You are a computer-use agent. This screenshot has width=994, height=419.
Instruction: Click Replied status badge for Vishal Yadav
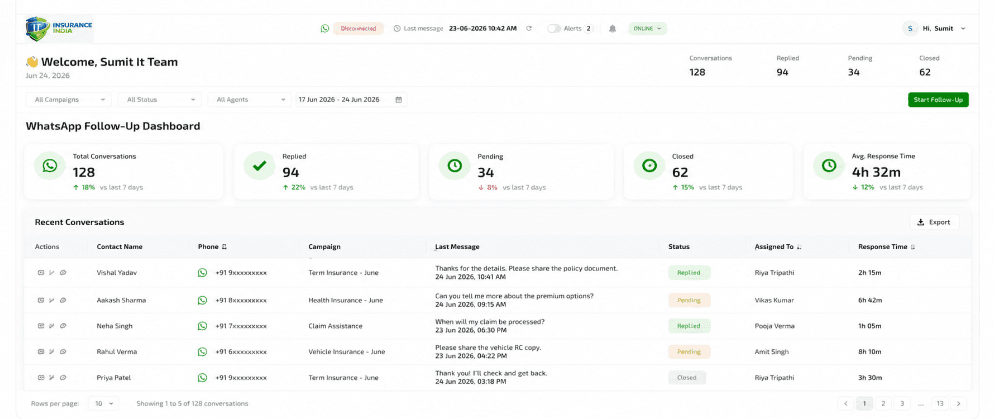pyautogui.click(x=689, y=273)
